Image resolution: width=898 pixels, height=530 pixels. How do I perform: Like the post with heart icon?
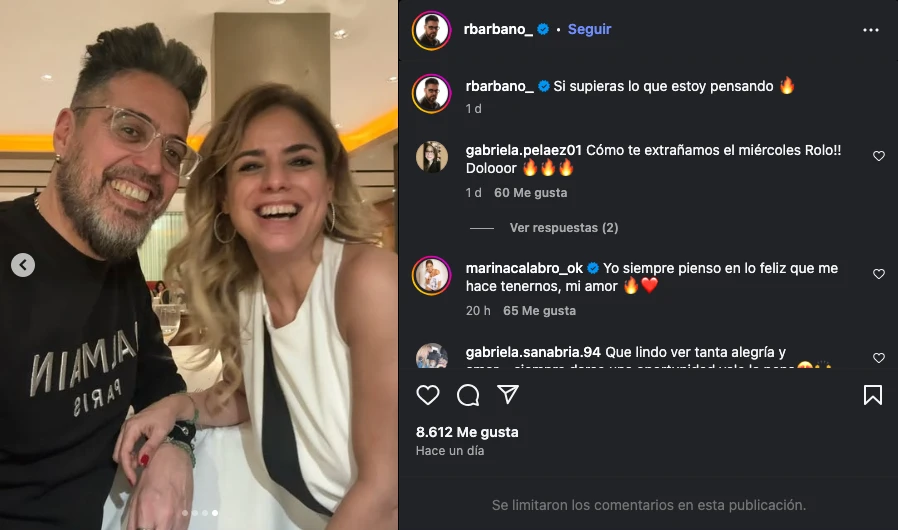428,395
